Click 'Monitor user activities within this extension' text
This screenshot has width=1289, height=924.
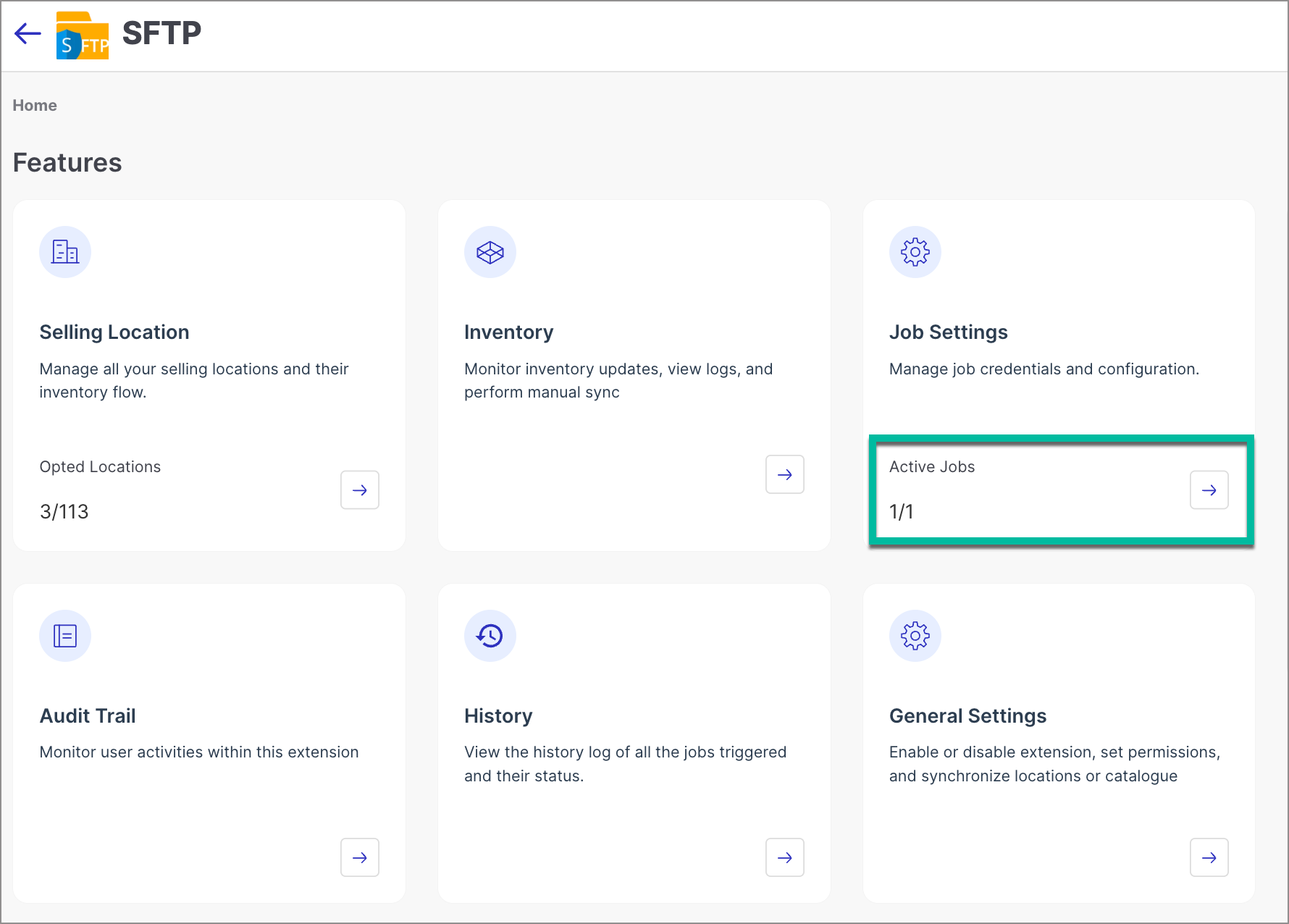(x=199, y=752)
